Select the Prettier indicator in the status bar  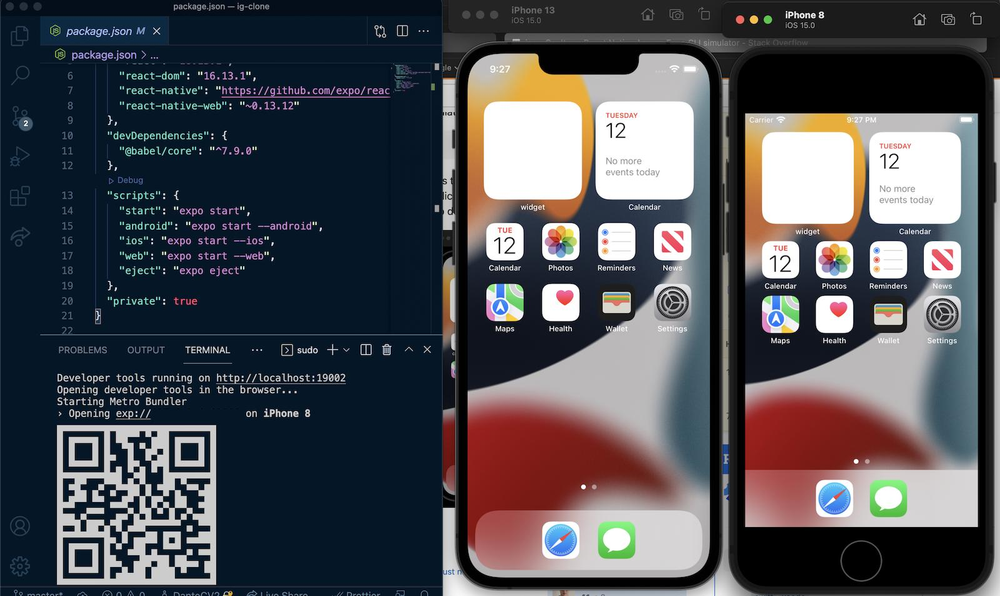[358, 592]
